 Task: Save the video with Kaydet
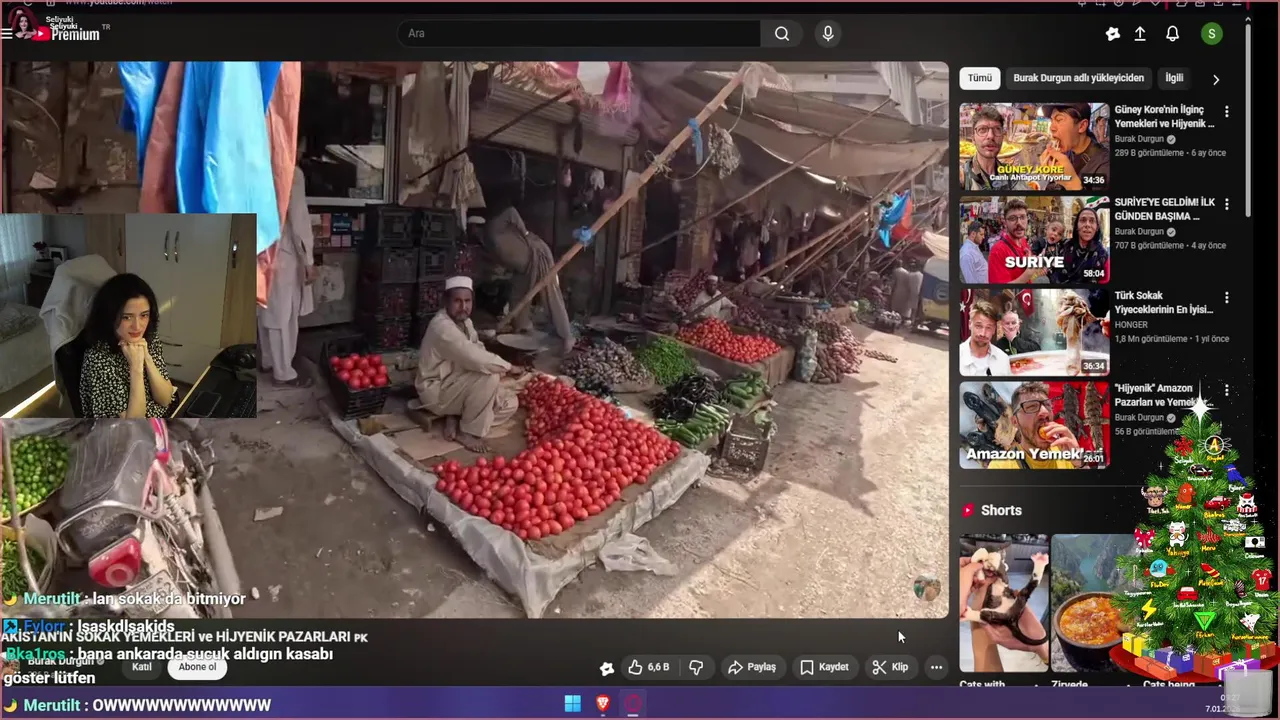point(824,667)
